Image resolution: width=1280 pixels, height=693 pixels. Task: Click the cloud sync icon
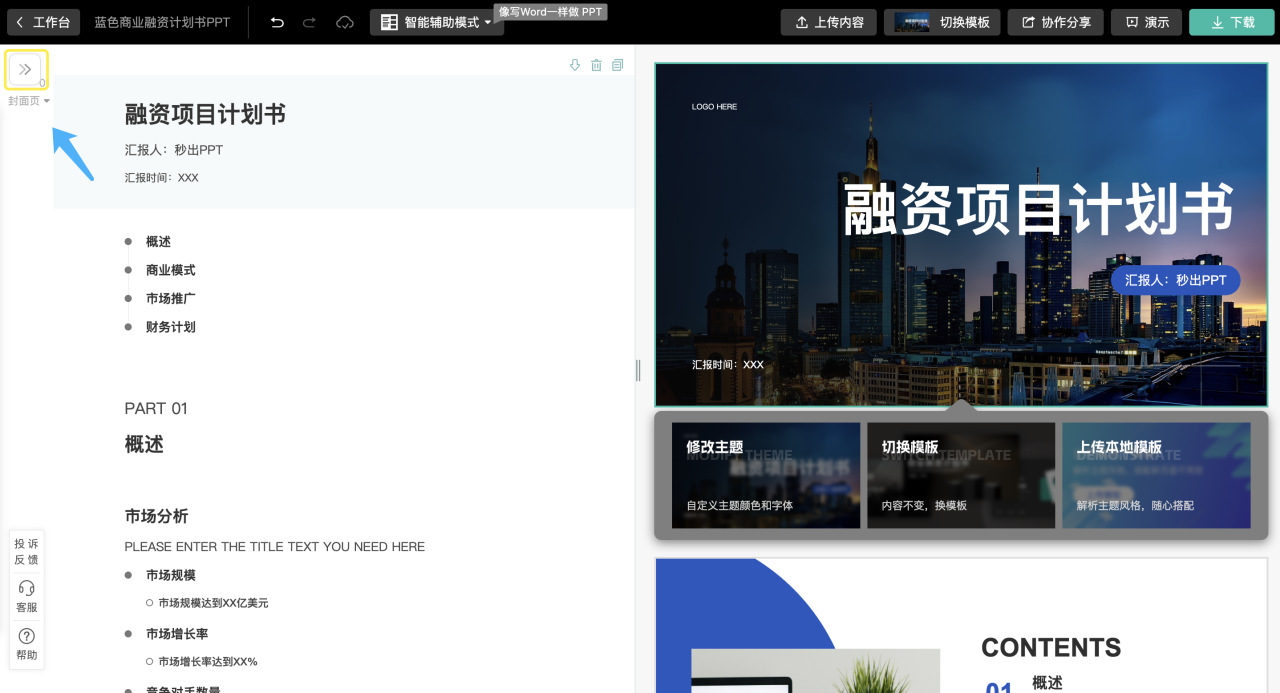345,22
